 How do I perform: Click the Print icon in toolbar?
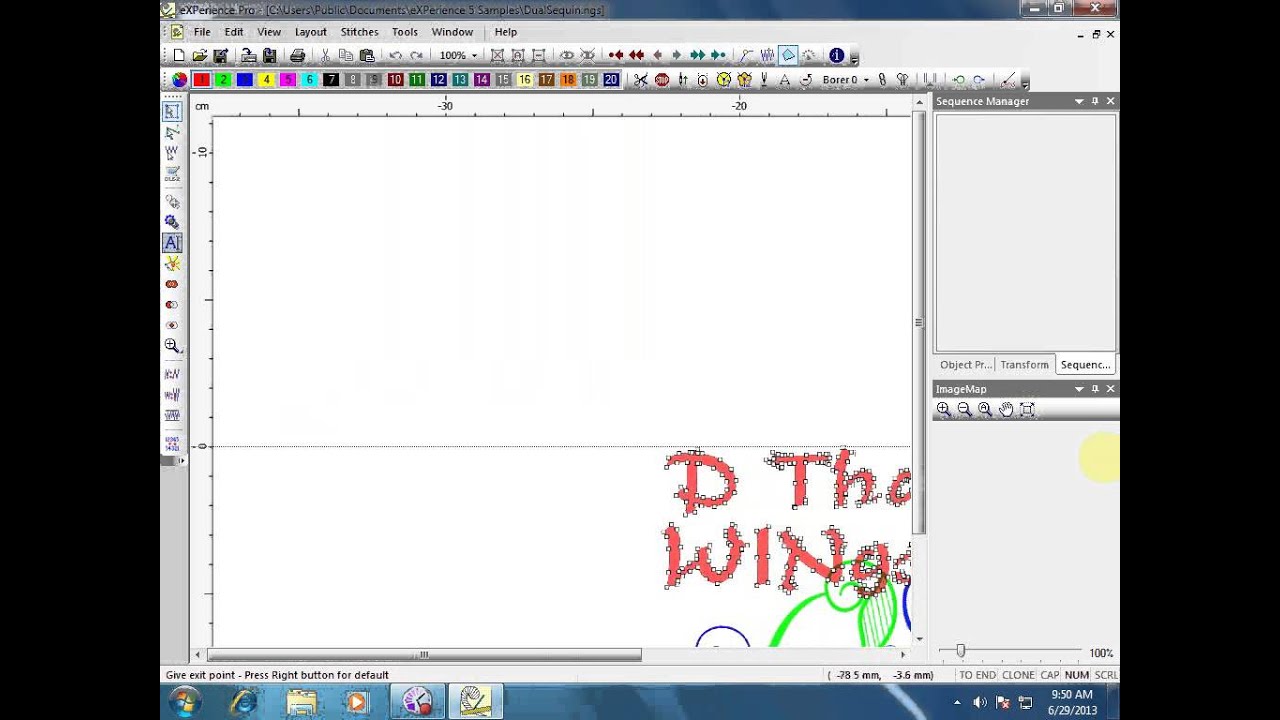tap(297, 56)
